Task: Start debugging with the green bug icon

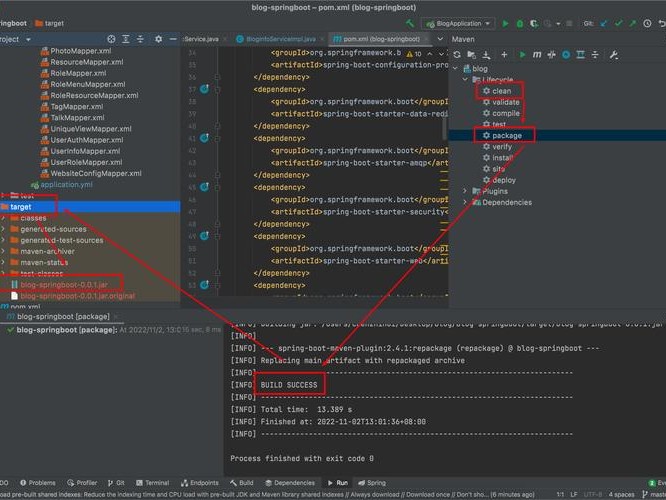Action: [519, 24]
